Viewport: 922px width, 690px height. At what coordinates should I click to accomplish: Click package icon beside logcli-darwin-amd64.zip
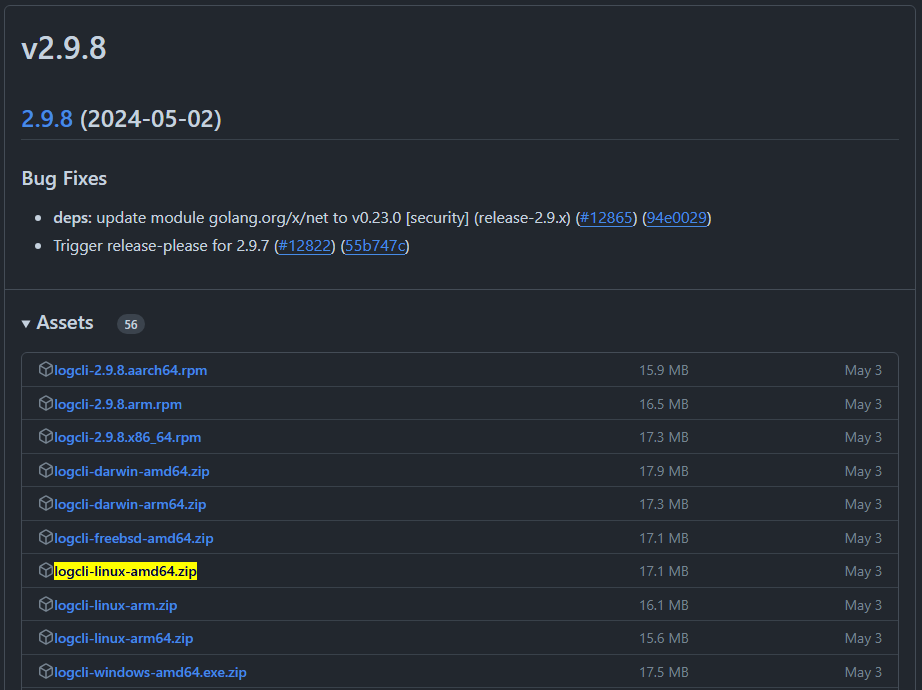(45, 471)
